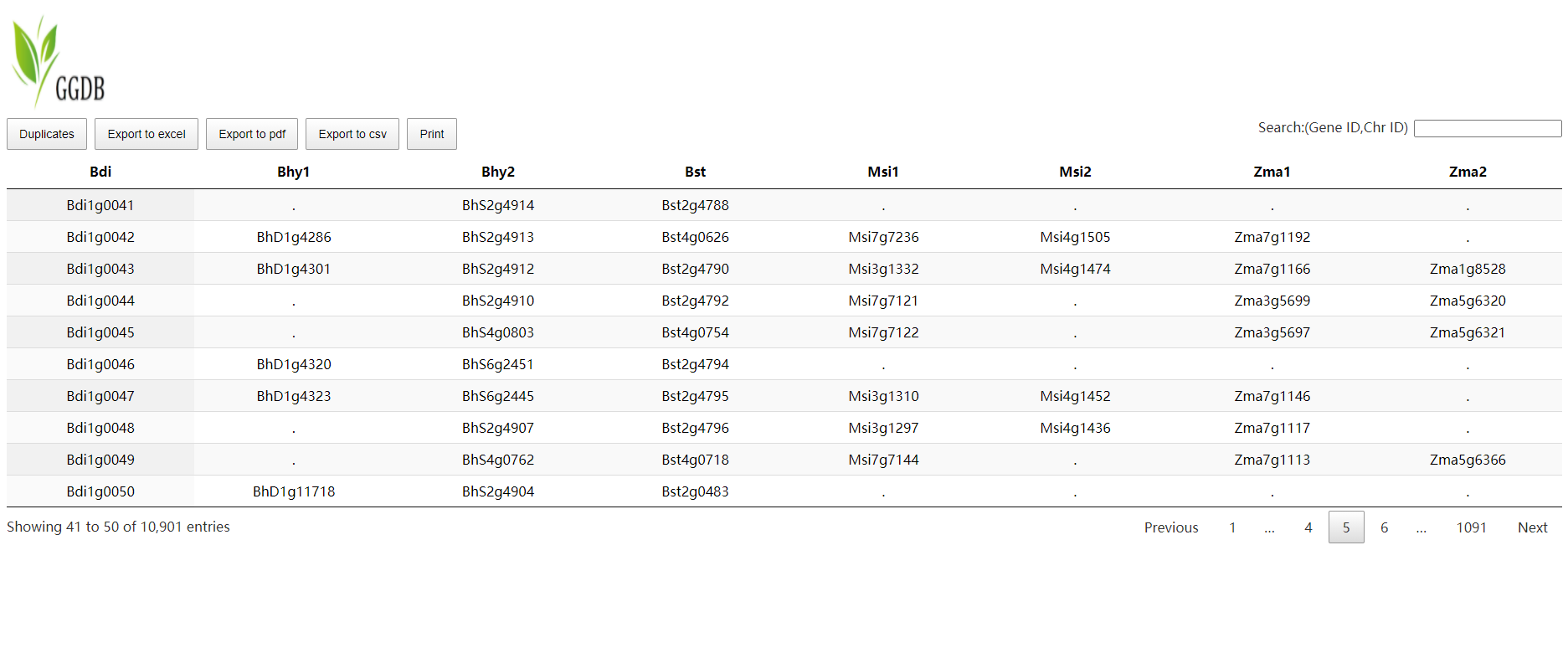This screenshot has height=648, width=1568.
Task: Export the table to Excel
Action: pos(147,134)
